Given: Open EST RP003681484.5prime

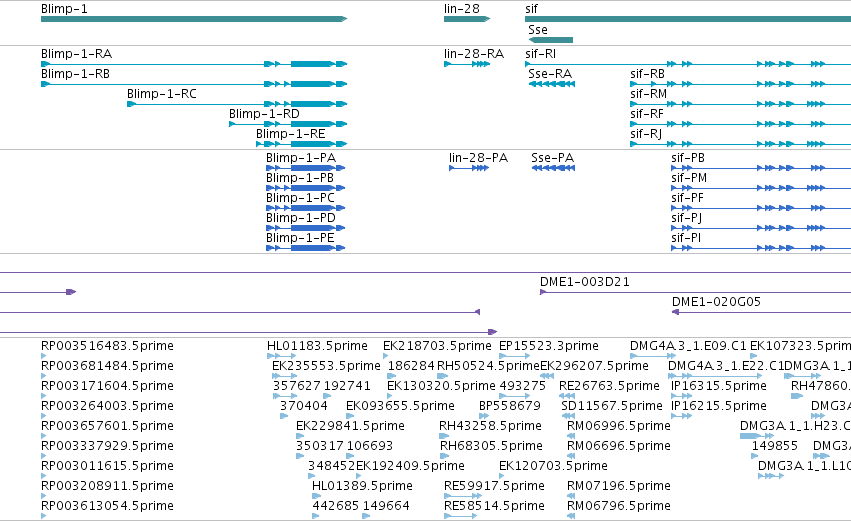Looking at the screenshot, I should point(107,366).
